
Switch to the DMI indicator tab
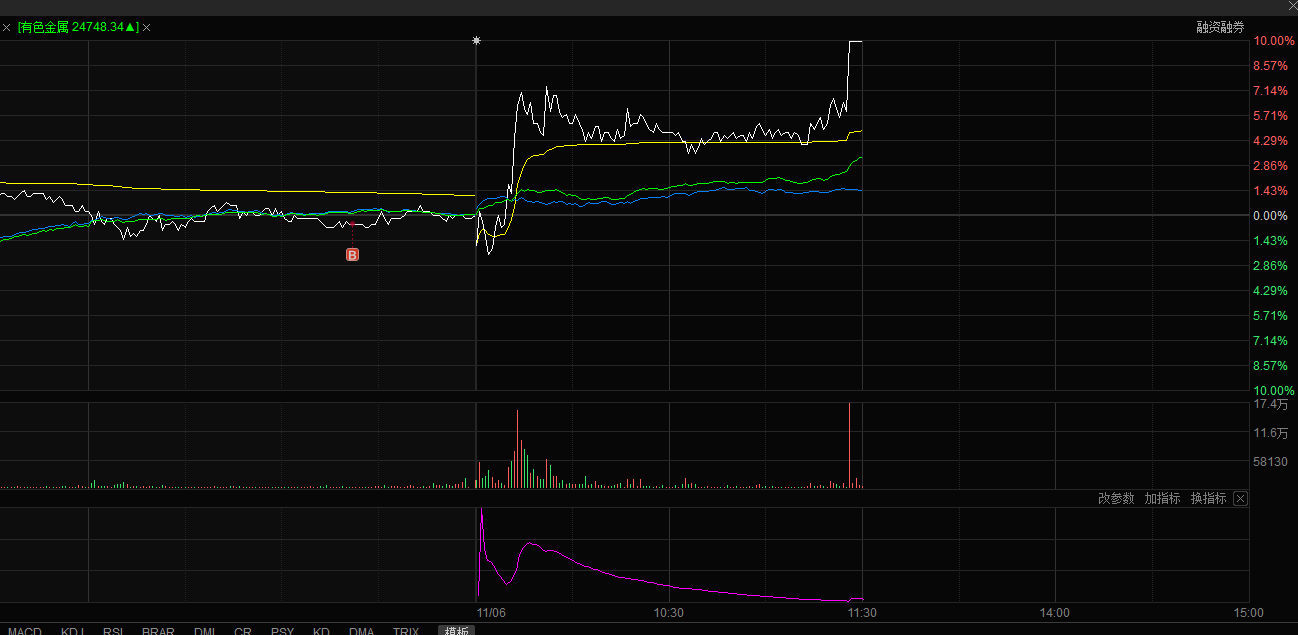pos(204,631)
